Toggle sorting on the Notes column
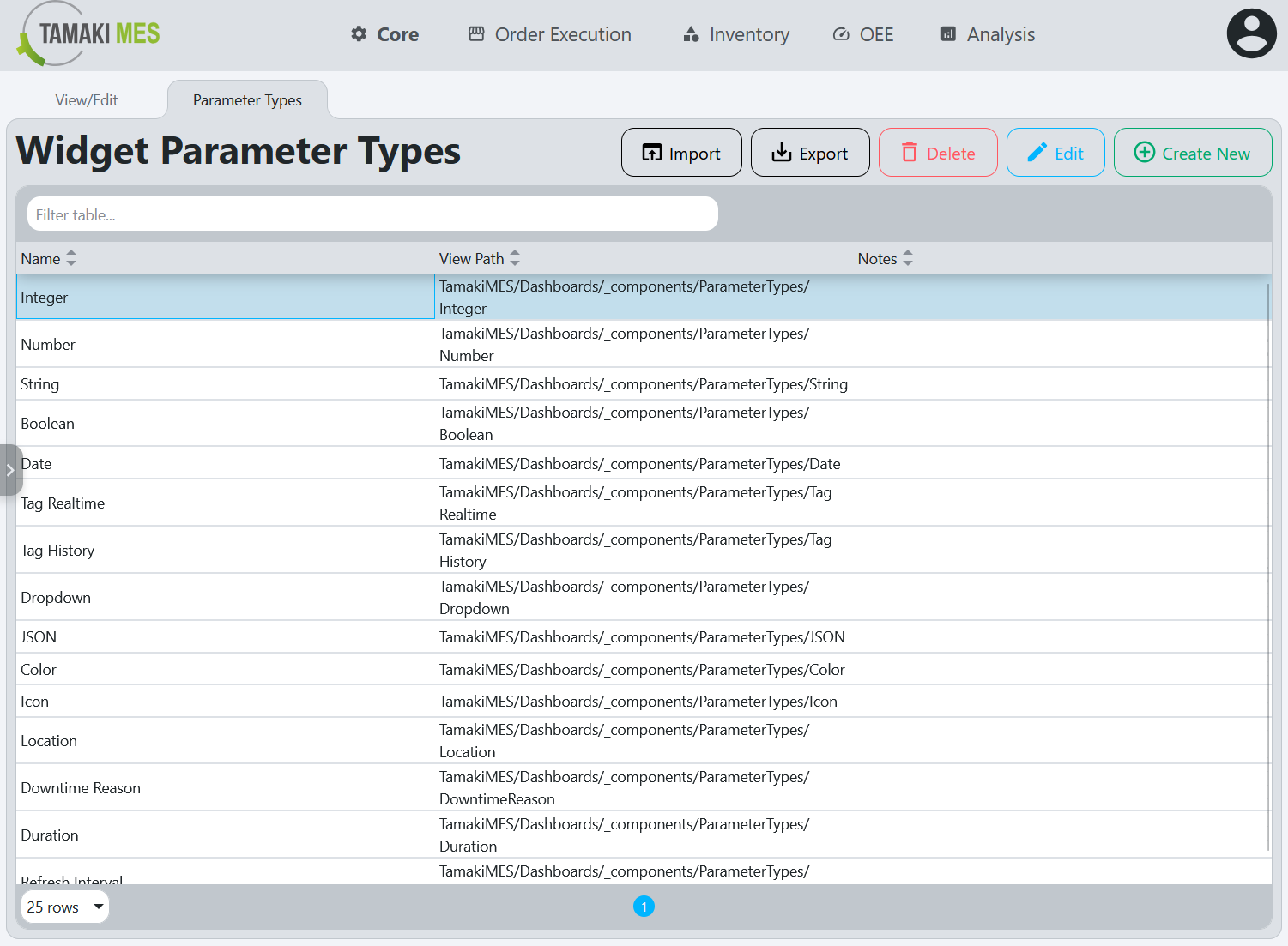Screen dimensions: 1288x946 pos(908,257)
